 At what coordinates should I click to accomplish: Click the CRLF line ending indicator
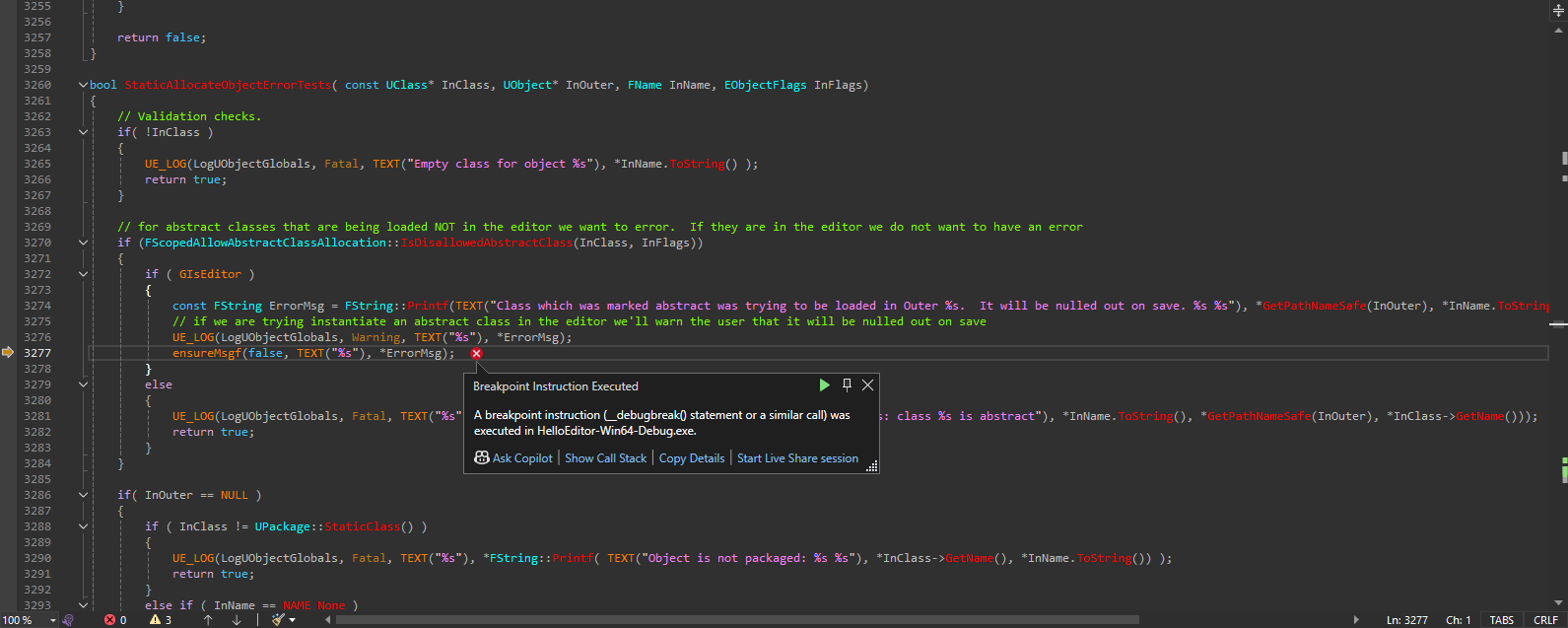coord(1545,620)
